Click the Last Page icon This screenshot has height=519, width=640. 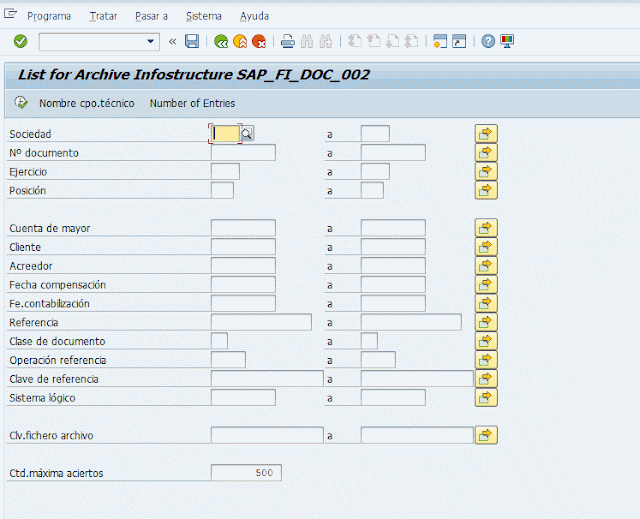click(411, 41)
